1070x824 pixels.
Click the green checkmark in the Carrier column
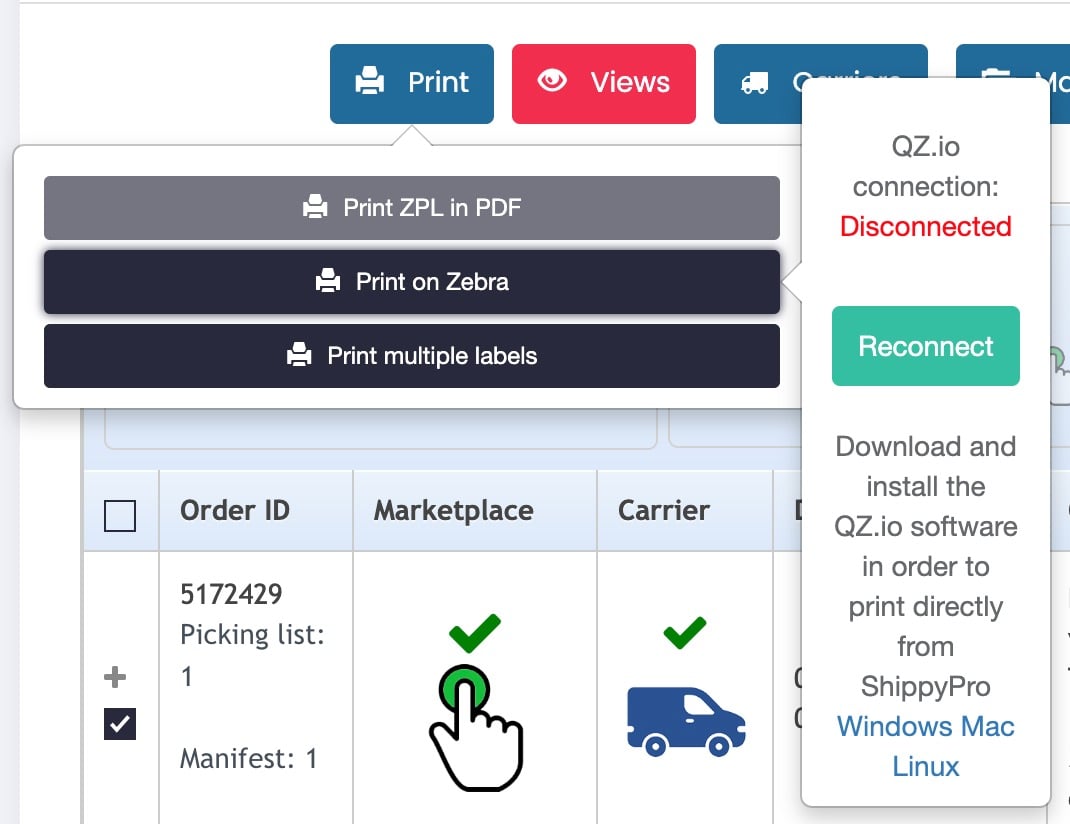tap(686, 633)
